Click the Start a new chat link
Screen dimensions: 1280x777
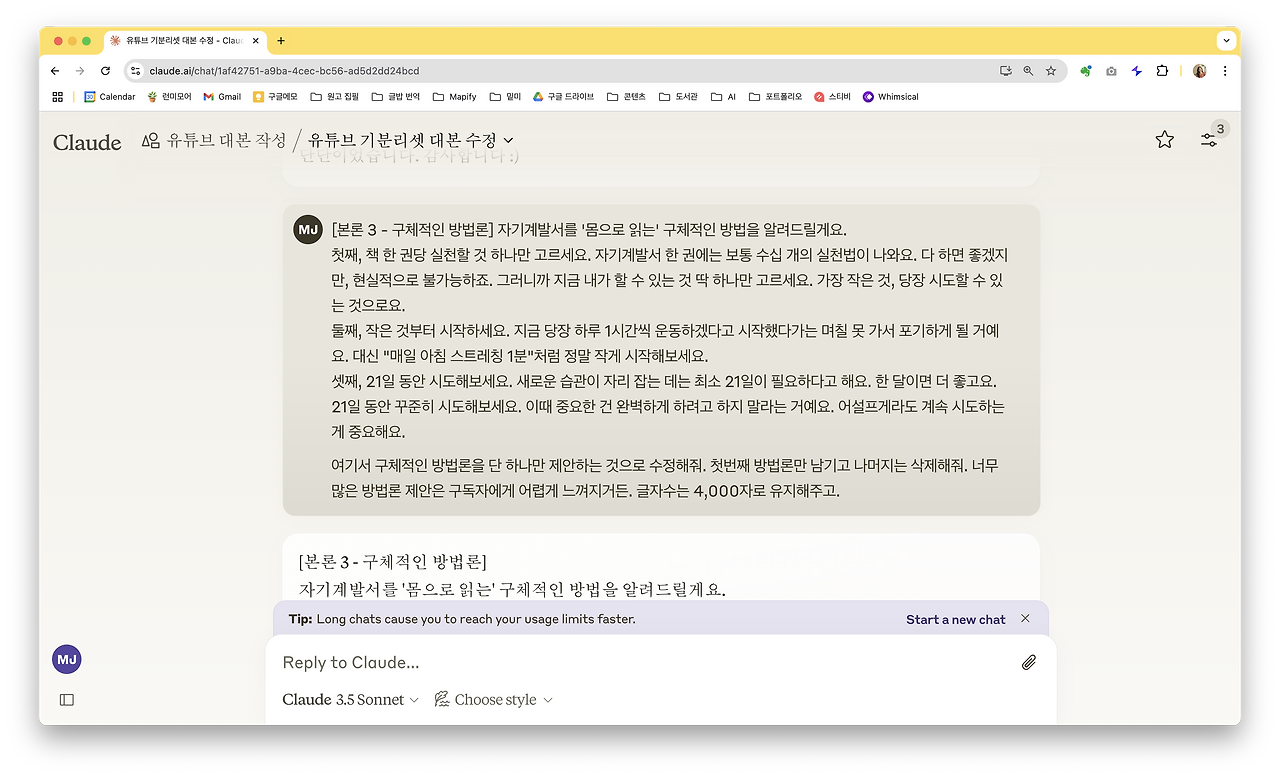click(954, 619)
